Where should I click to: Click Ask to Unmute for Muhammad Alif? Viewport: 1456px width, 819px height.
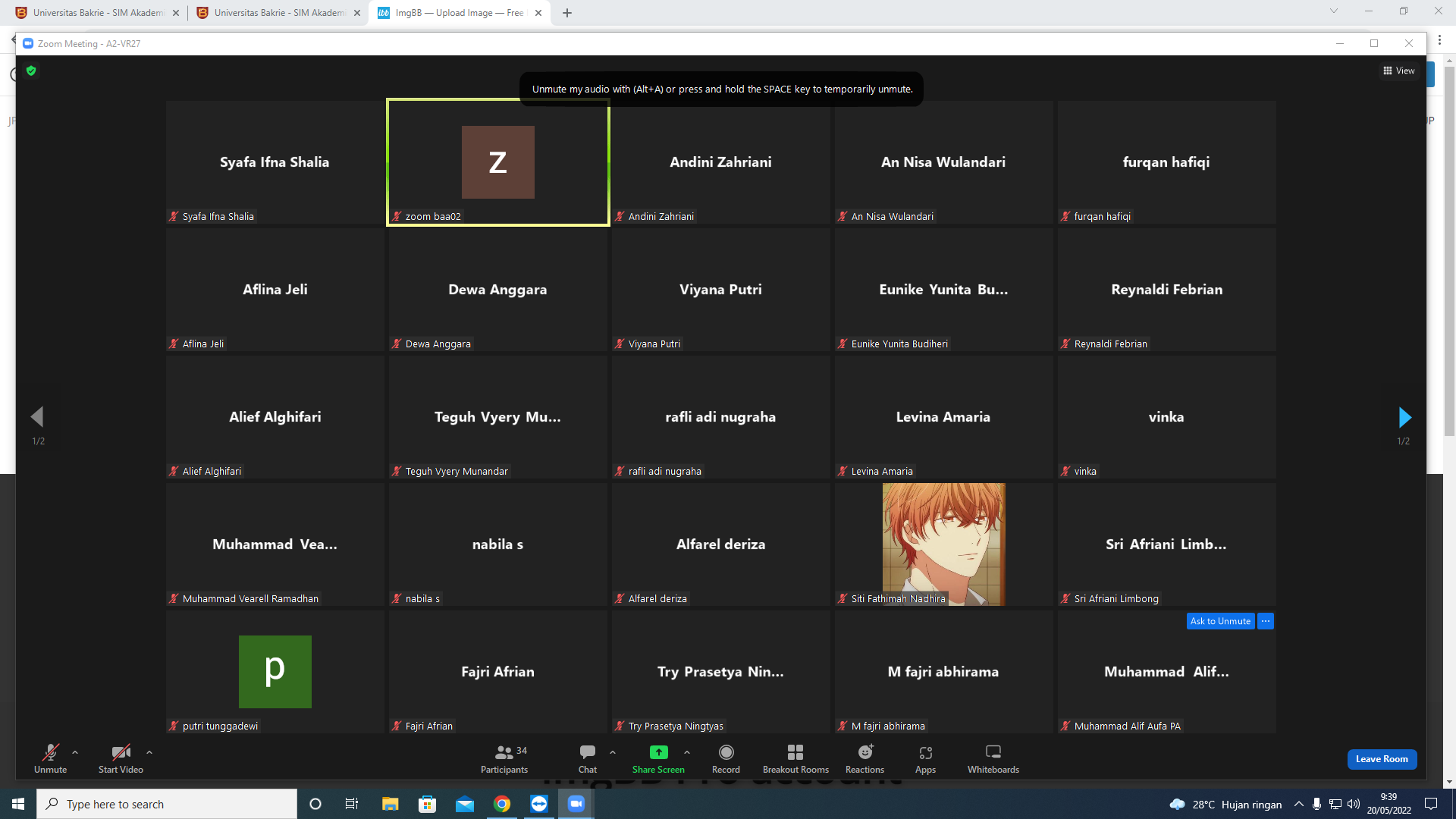1220,621
